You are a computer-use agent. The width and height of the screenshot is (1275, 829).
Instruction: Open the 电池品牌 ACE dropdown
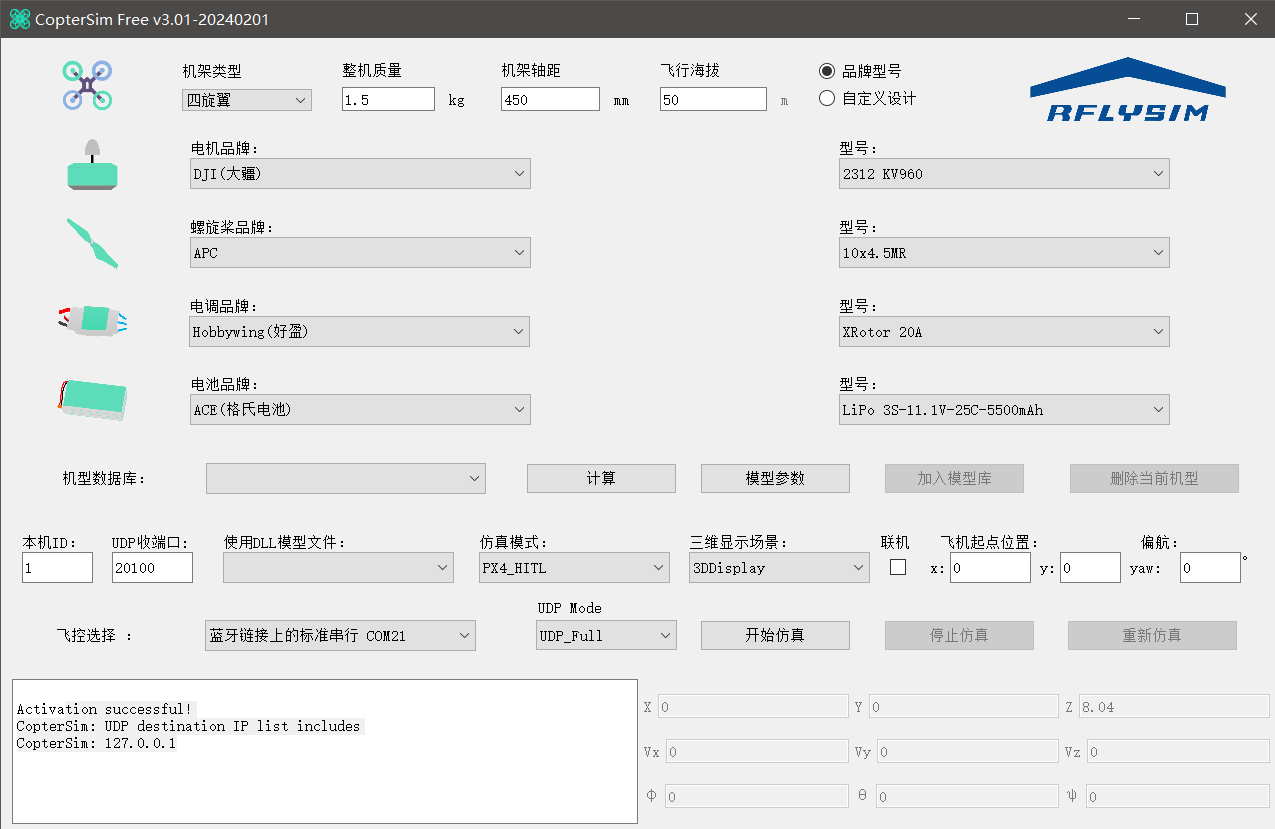click(360, 409)
